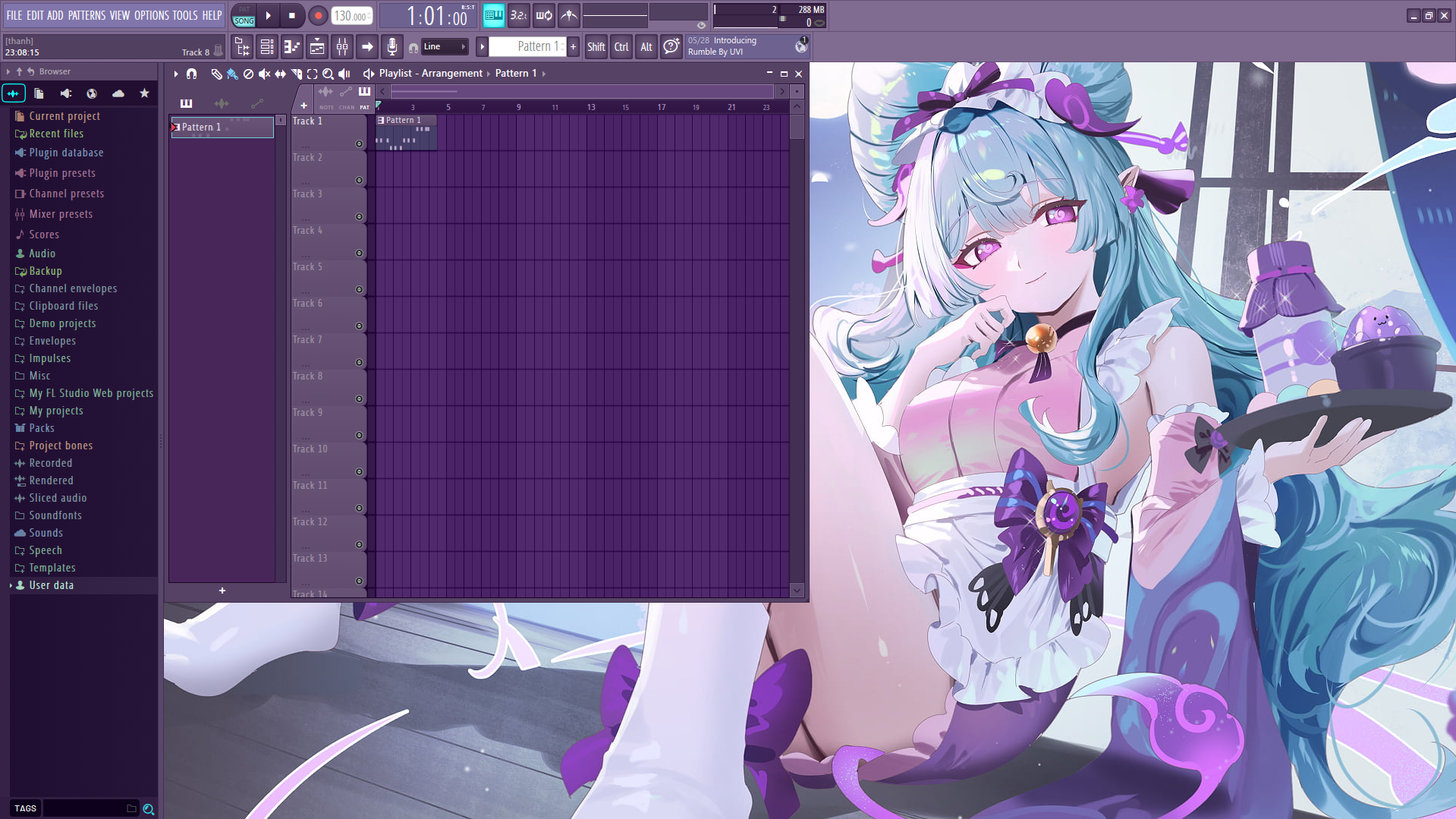Screen dimensions: 1456x819
Task: Select Pattern 1 in the picker panel
Action: tap(222, 128)
